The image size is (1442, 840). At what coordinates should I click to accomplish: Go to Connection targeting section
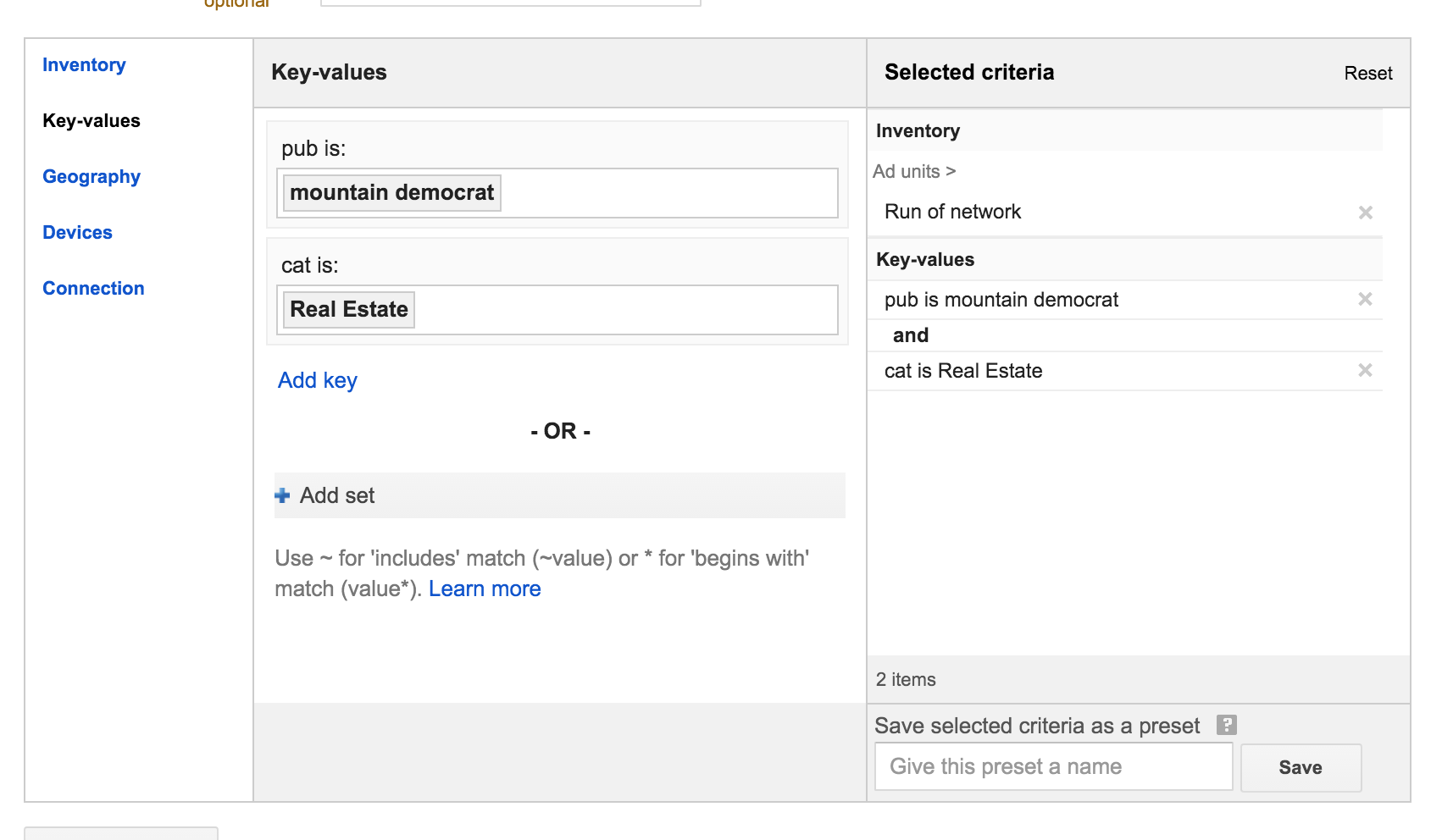[x=93, y=289]
